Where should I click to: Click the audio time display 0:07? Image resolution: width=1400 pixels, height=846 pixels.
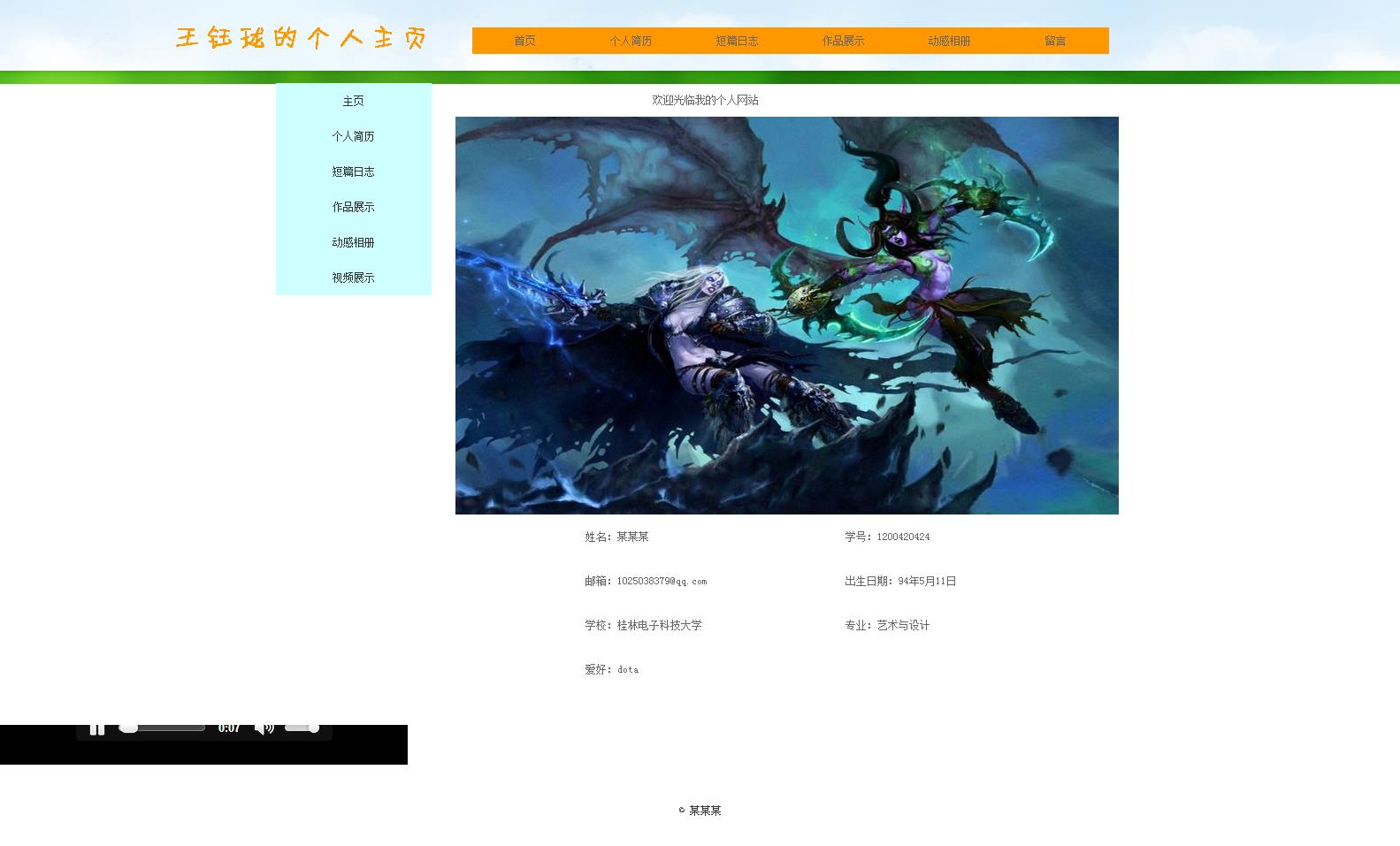[x=229, y=728]
